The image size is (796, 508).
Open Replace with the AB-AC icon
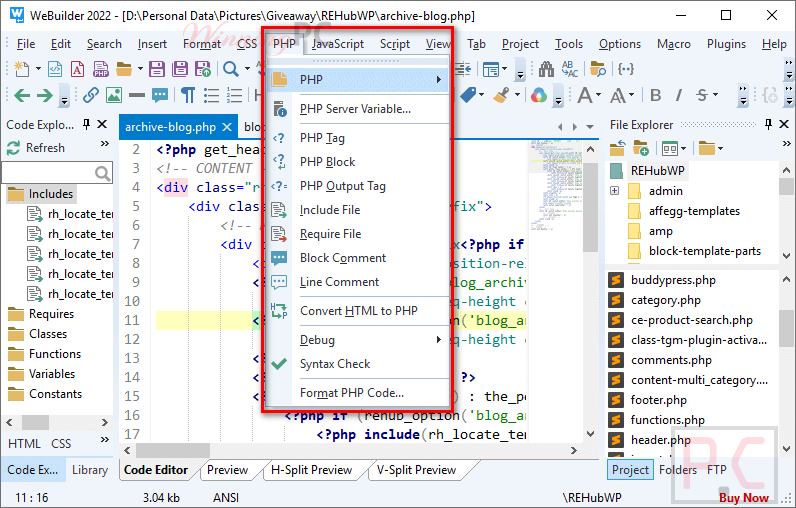click(570, 69)
